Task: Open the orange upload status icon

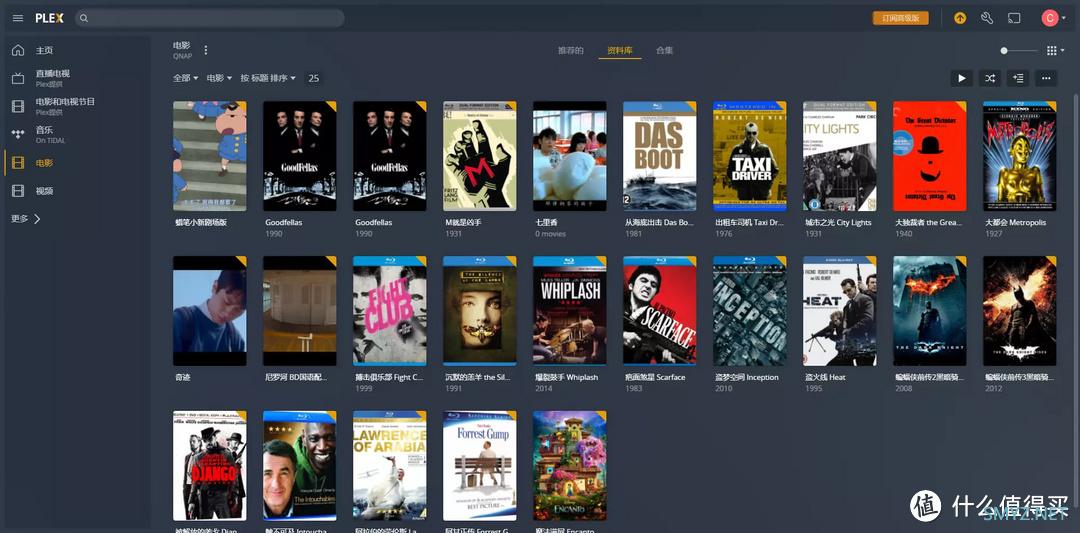Action: [x=959, y=18]
